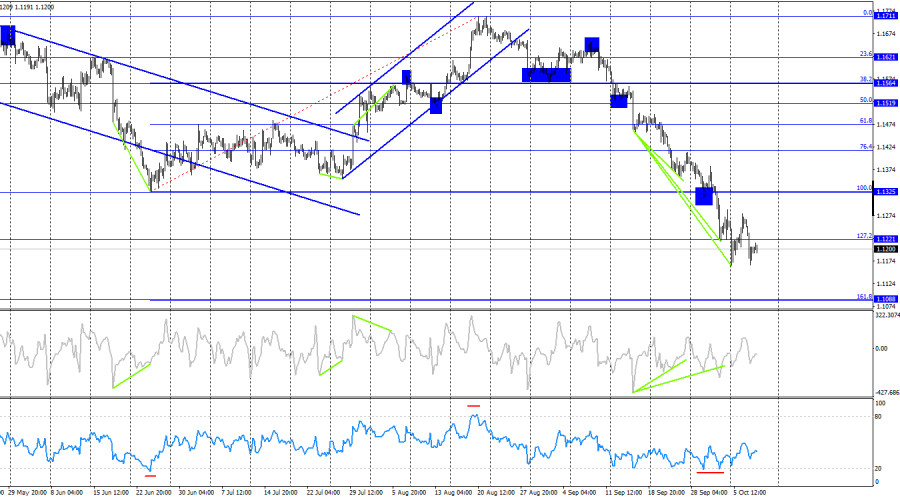Click the 1.1424 axis price value
This screenshot has height=500, width=900.
pos(886,147)
